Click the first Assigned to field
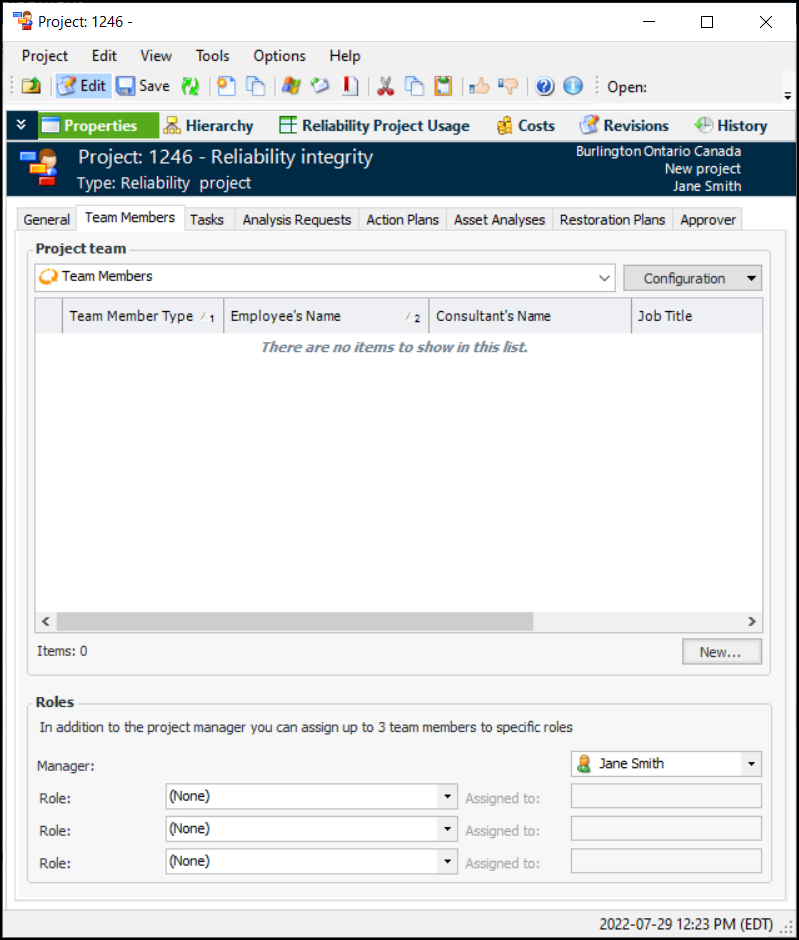 pyautogui.click(x=666, y=797)
